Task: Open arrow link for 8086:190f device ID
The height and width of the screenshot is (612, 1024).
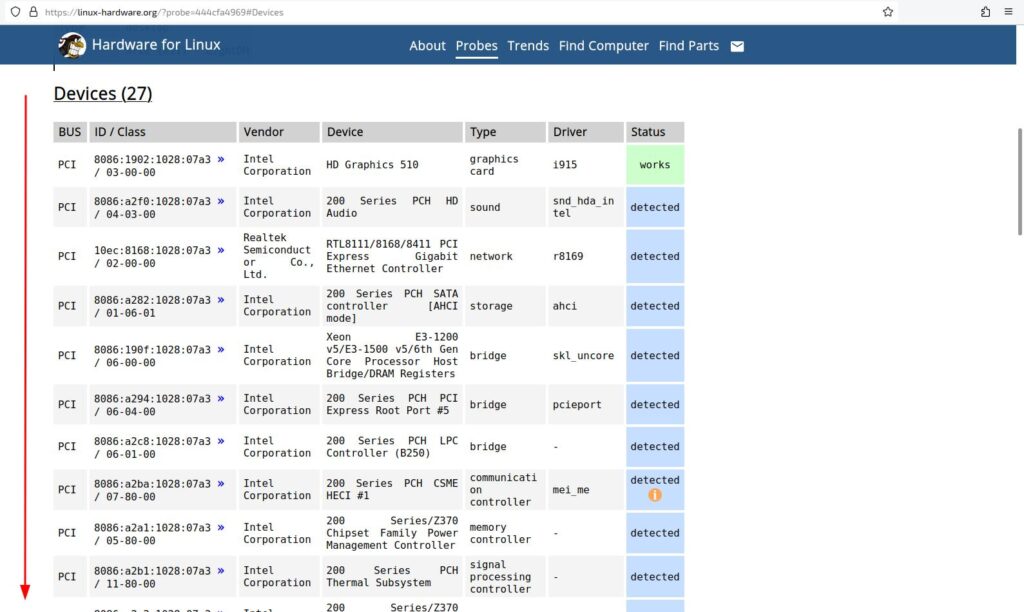Action: (x=221, y=349)
